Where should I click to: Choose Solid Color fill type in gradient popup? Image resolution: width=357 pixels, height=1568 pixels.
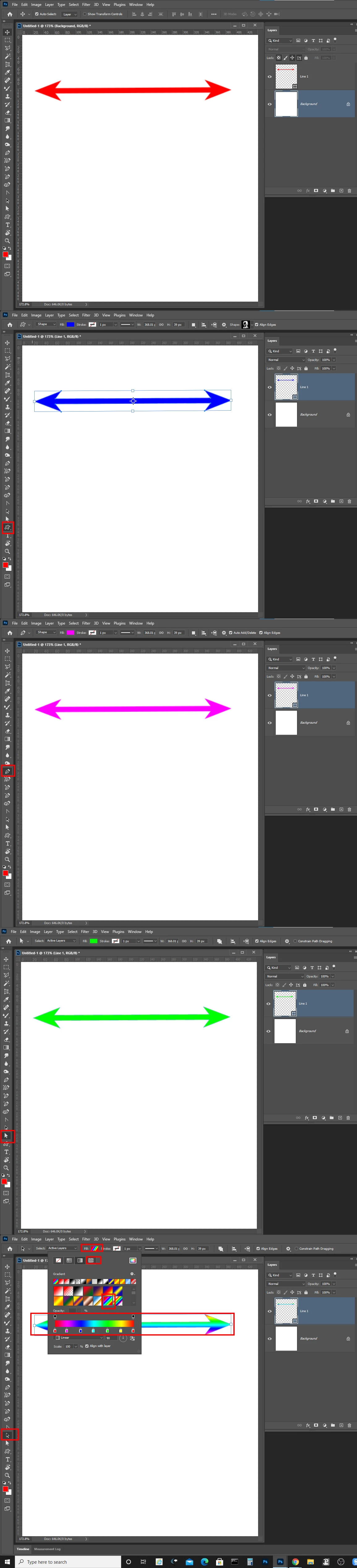(69, 1260)
